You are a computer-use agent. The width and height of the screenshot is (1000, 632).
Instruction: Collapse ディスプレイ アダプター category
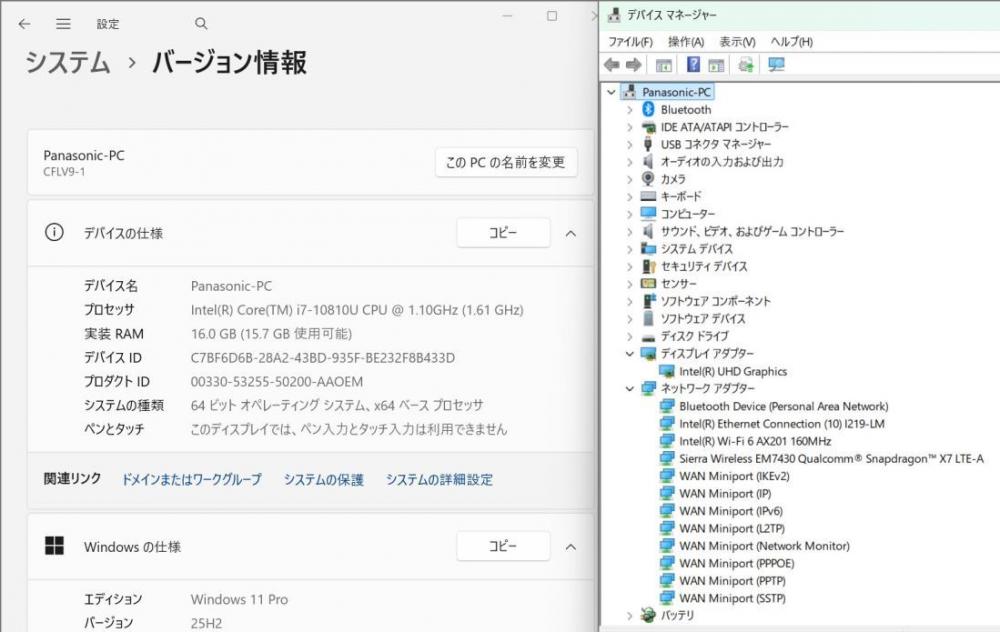coord(629,353)
